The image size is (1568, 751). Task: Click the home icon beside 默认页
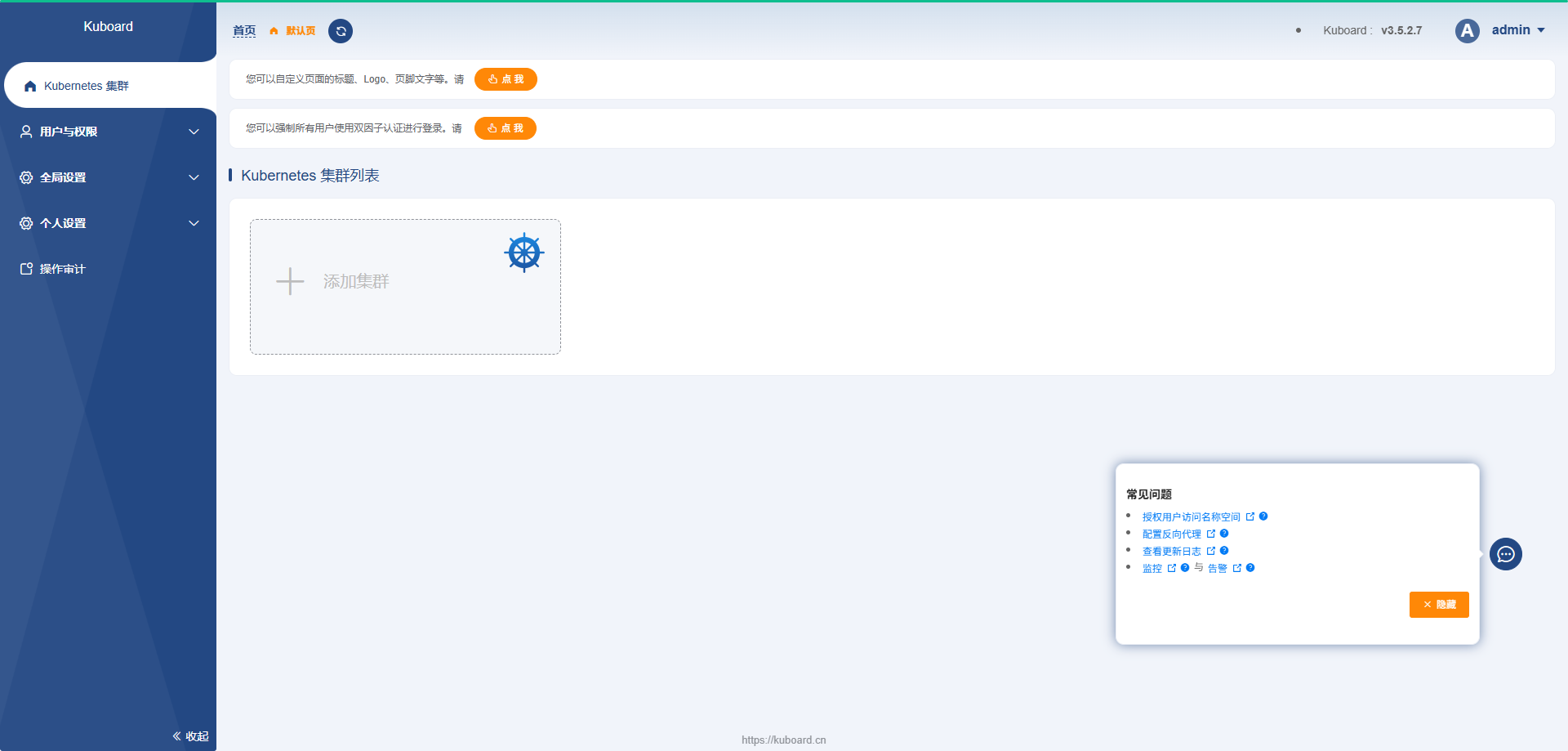tap(274, 31)
